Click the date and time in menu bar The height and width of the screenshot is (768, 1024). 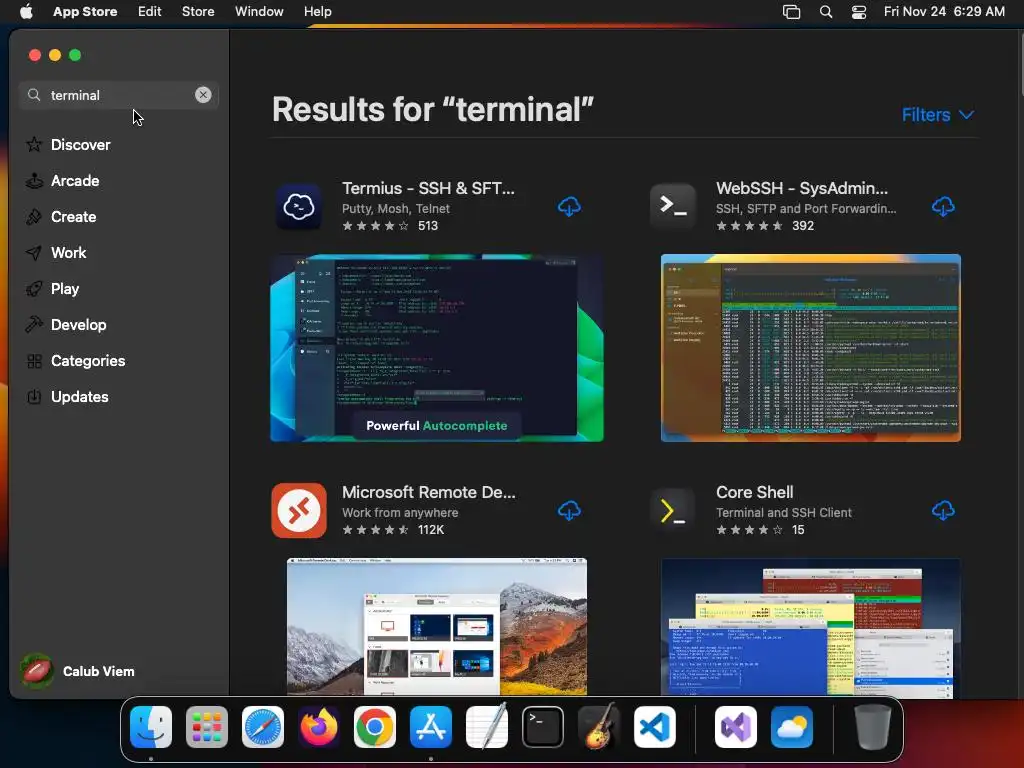pos(944,12)
